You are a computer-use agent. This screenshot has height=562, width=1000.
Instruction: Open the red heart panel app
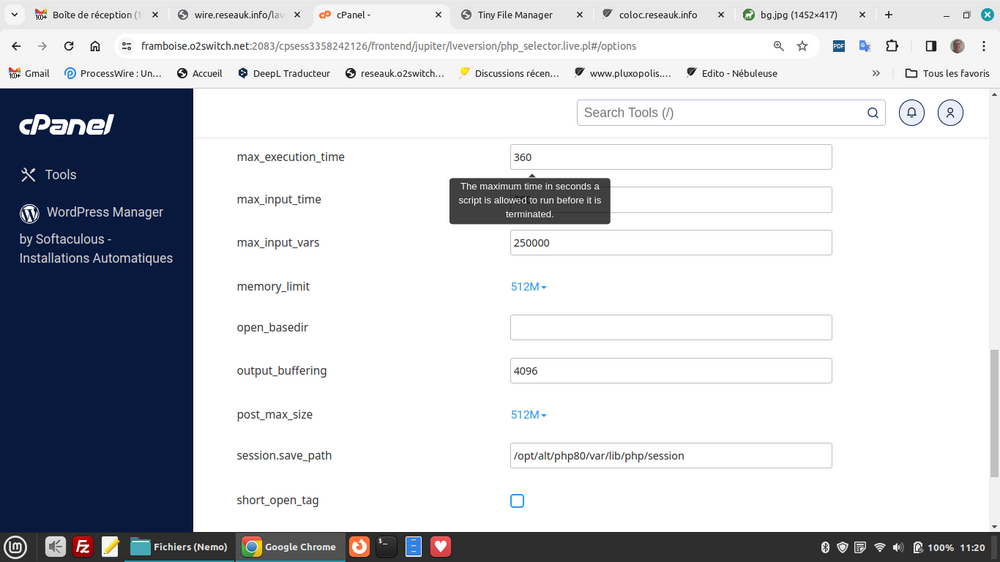tap(440, 547)
